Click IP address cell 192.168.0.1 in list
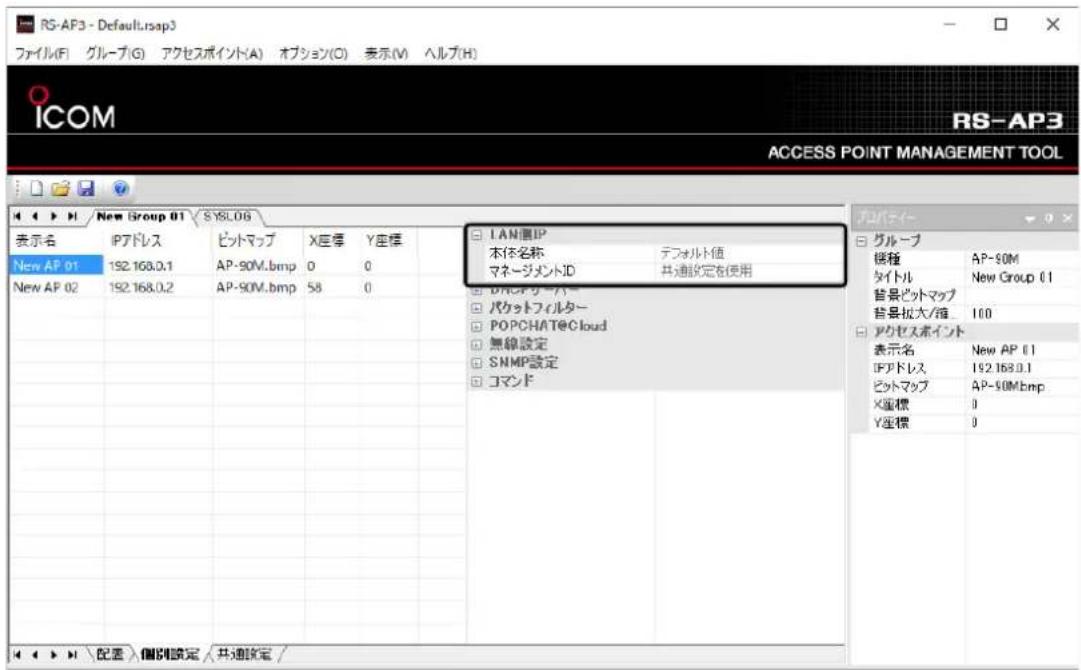 (141, 266)
